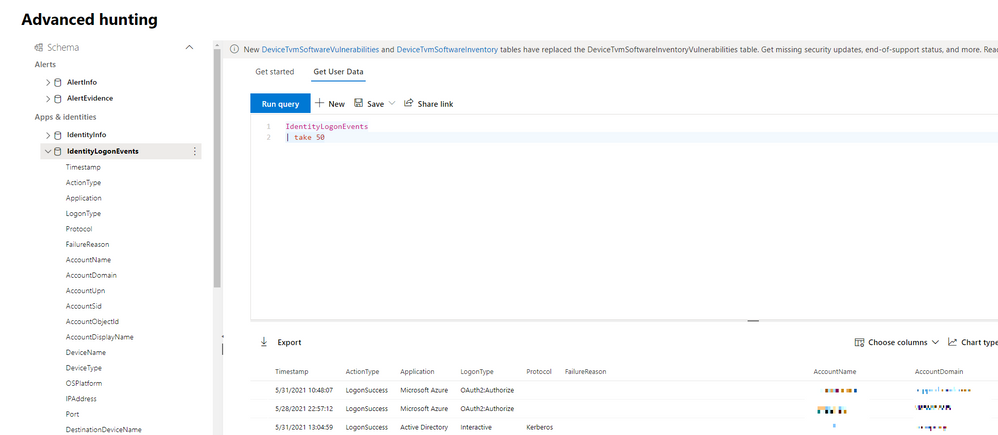Expand the AlertEvidence table node
Viewport: 998px width, 435px height.
coord(48,99)
